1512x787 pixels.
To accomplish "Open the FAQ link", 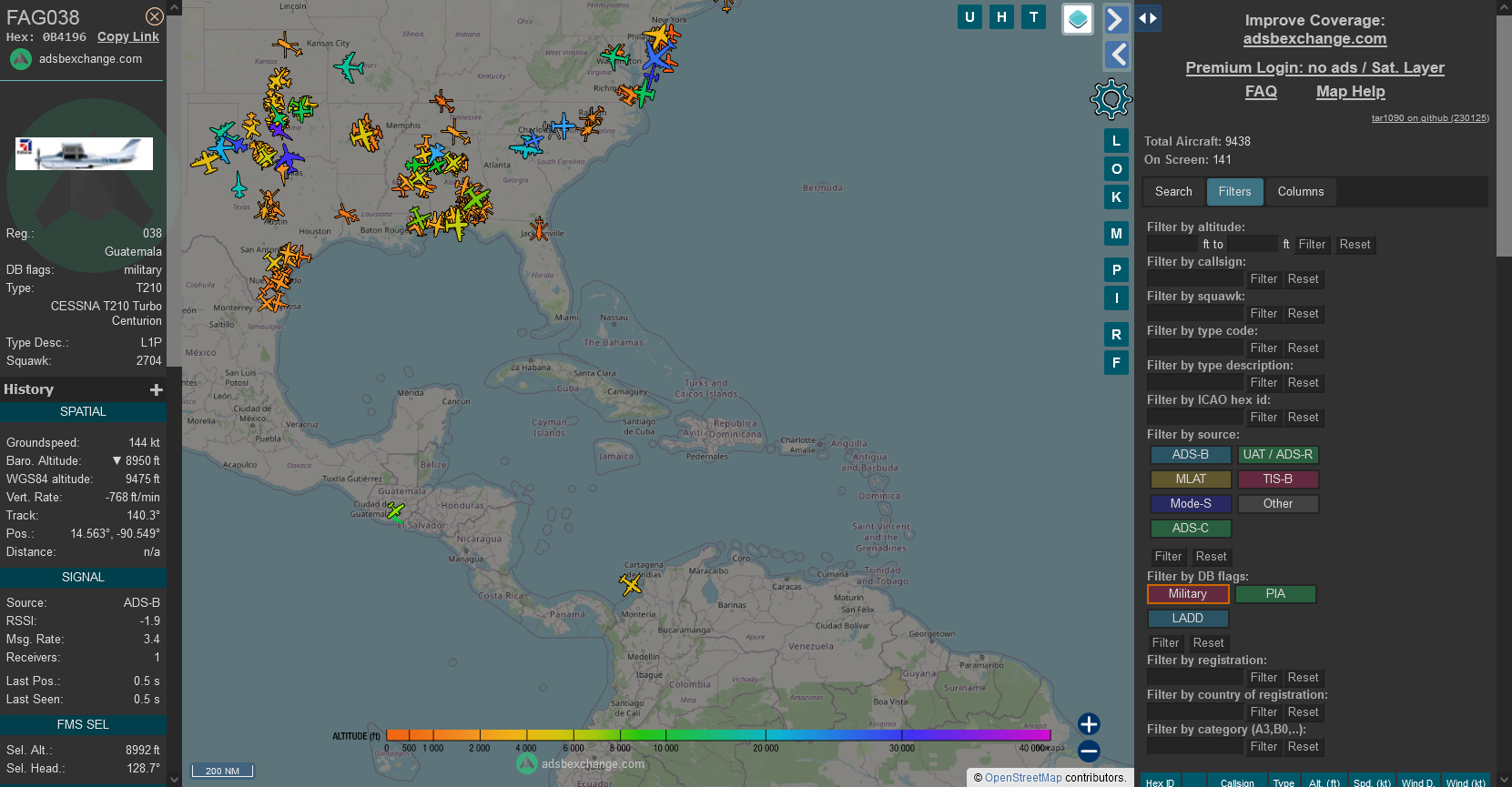I will pyautogui.click(x=1261, y=91).
